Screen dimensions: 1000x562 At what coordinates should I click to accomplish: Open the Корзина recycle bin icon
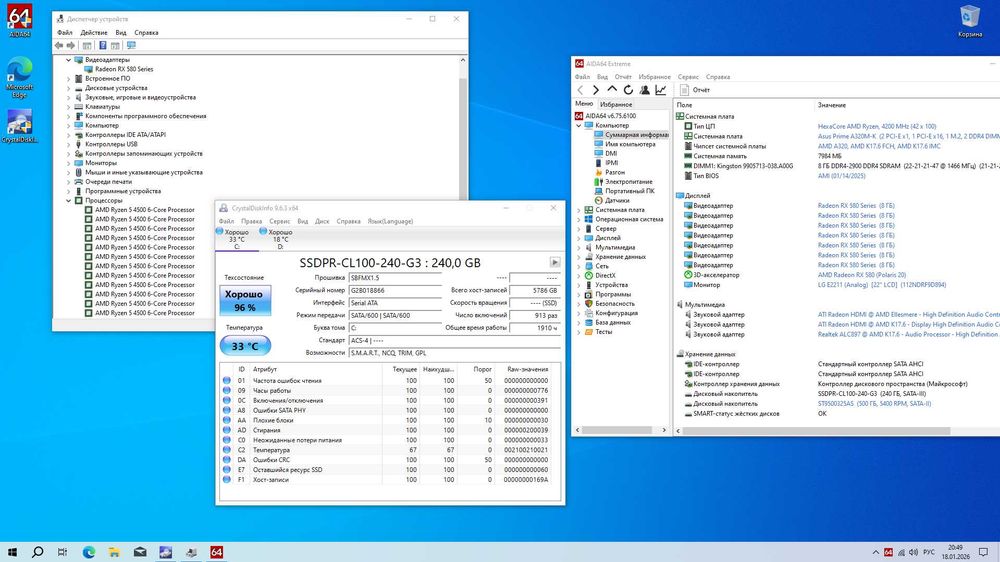tap(969, 21)
